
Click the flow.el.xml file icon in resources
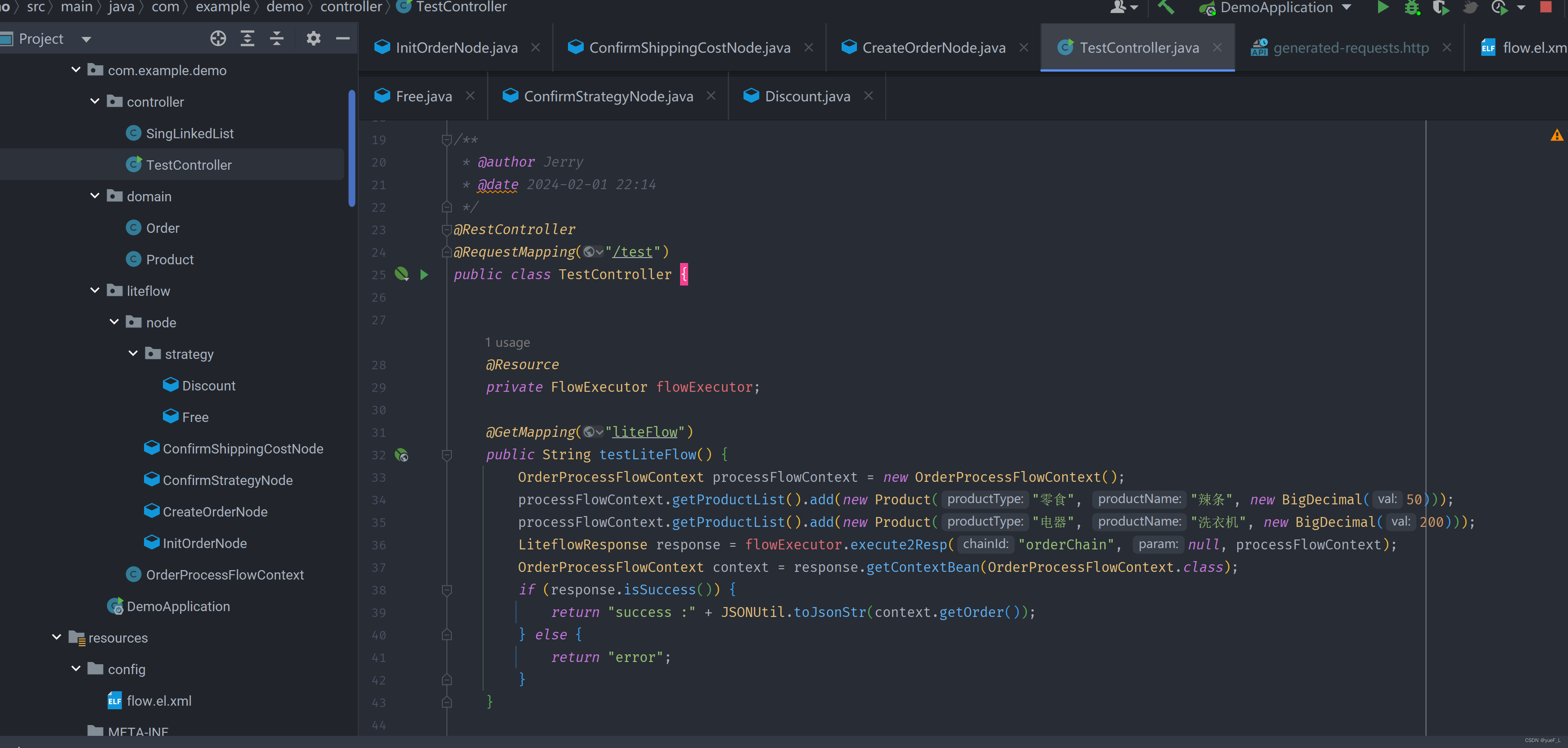115,700
